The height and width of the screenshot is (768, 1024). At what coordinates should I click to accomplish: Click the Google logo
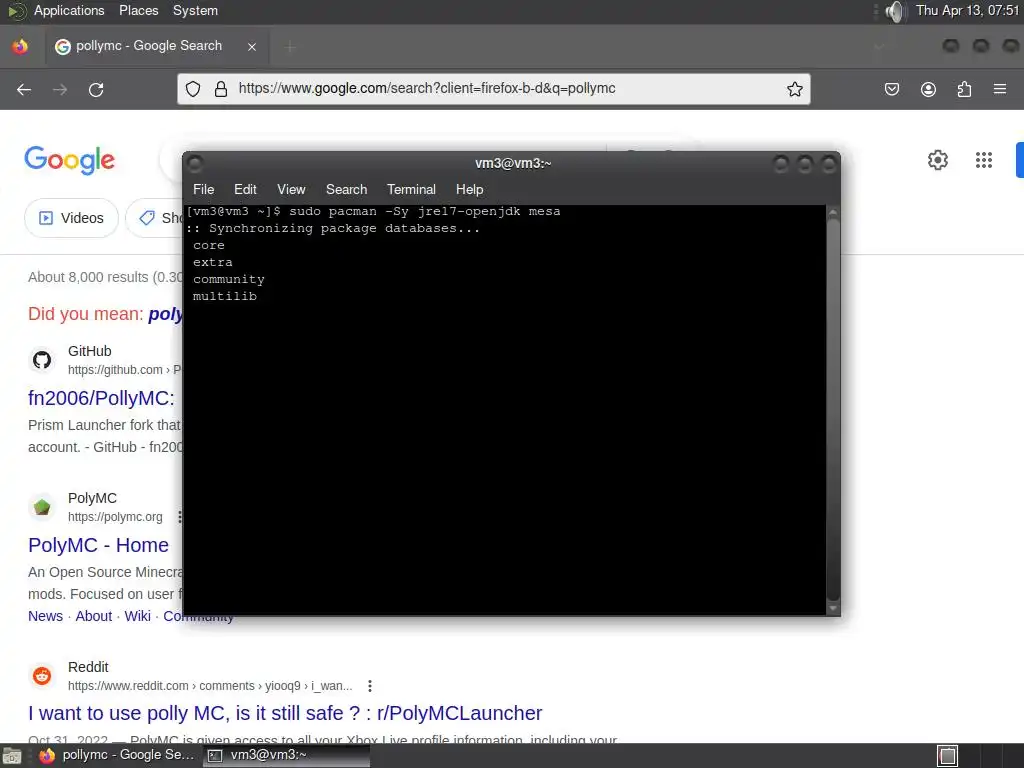point(70,160)
